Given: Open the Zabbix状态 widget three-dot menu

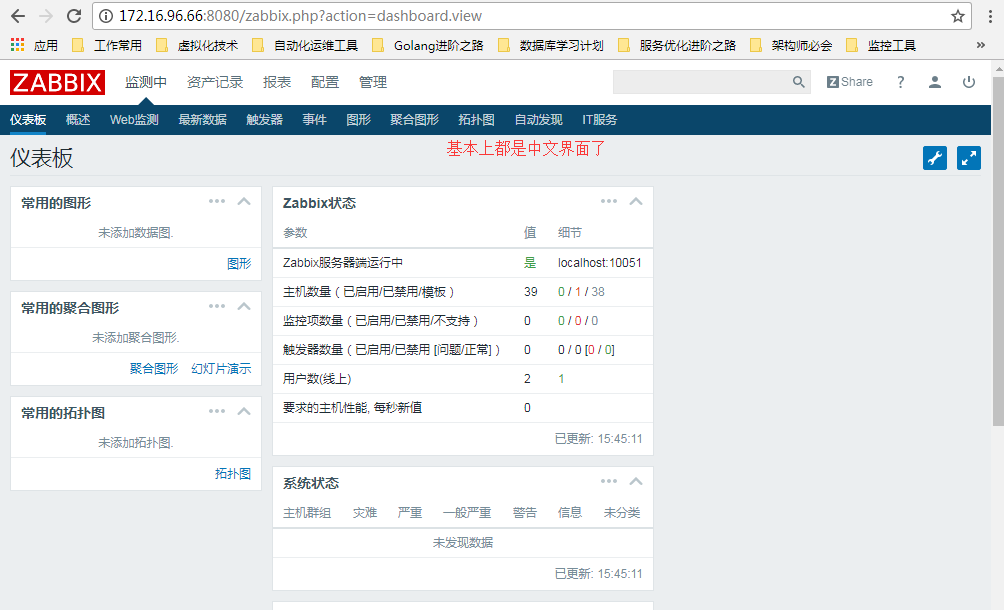Looking at the screenshot, I should (609, 201).
